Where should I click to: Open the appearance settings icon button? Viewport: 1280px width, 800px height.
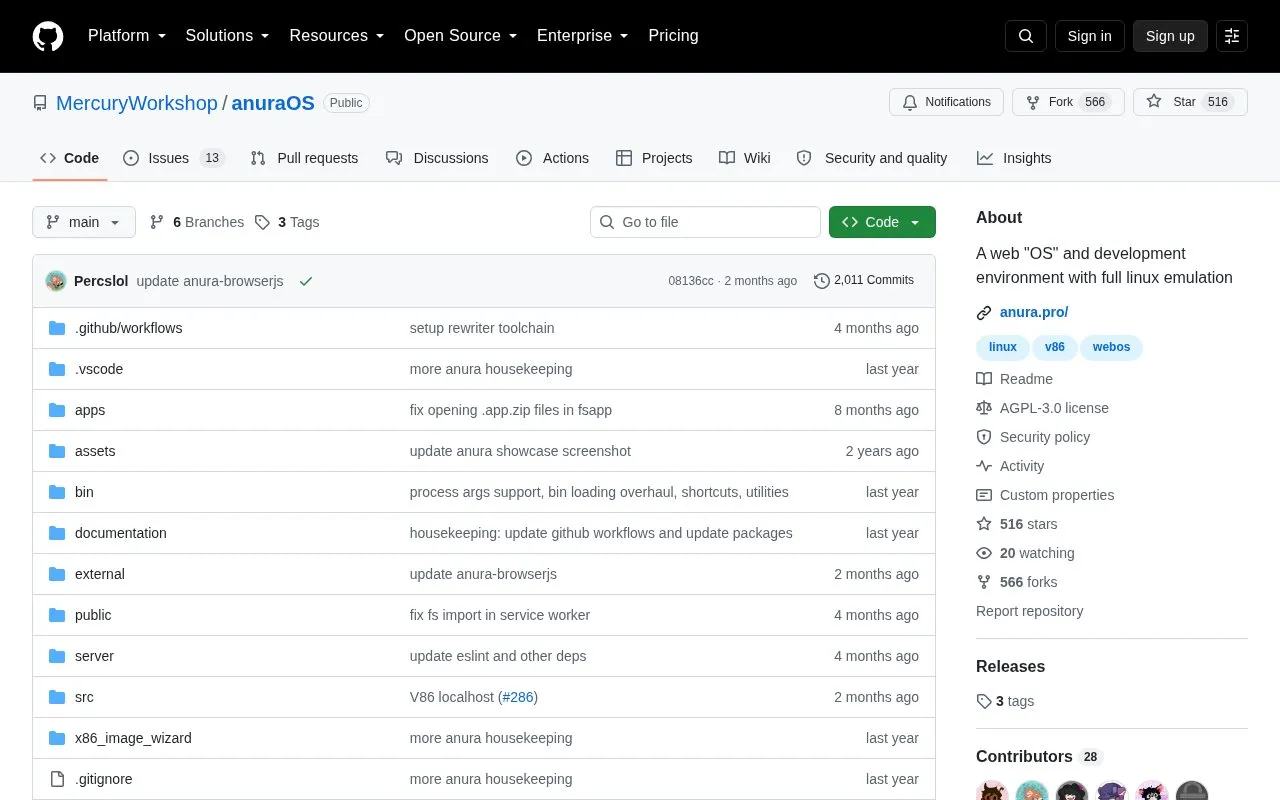(1232, 36)
